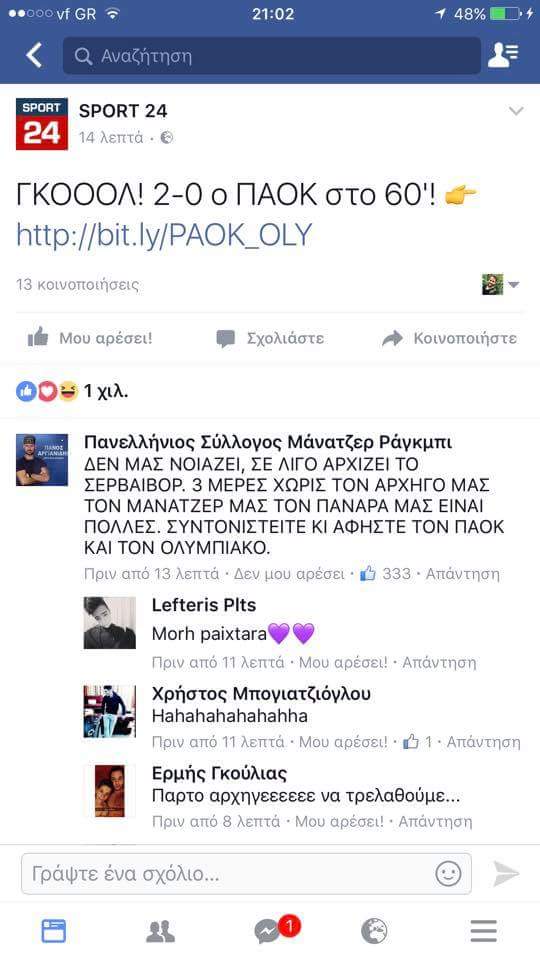540x960 pixels.
Task: Open the audience selector profile dropdown
Action: (501, 284)
